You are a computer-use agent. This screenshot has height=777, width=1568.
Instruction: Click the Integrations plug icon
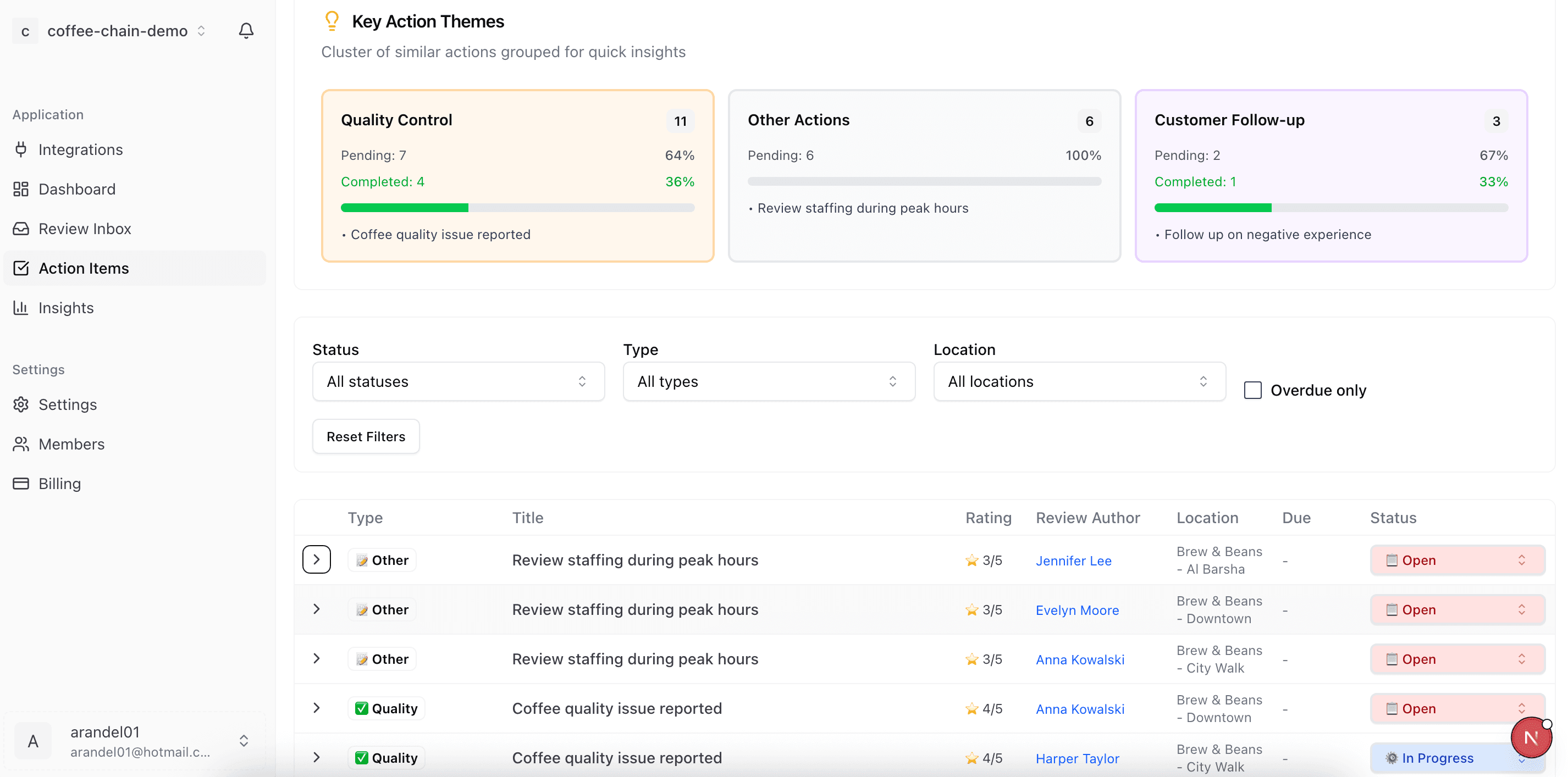(x=21, y=149)
